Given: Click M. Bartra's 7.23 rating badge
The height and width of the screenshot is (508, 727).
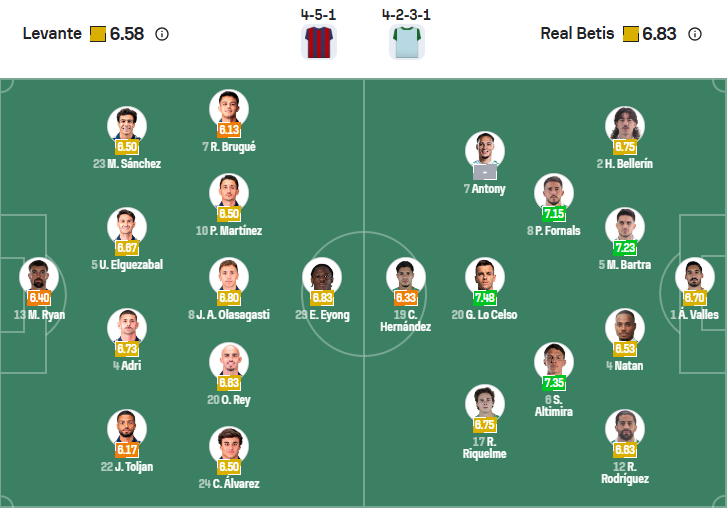Looking at the screenshot, I should pos(625,247).
